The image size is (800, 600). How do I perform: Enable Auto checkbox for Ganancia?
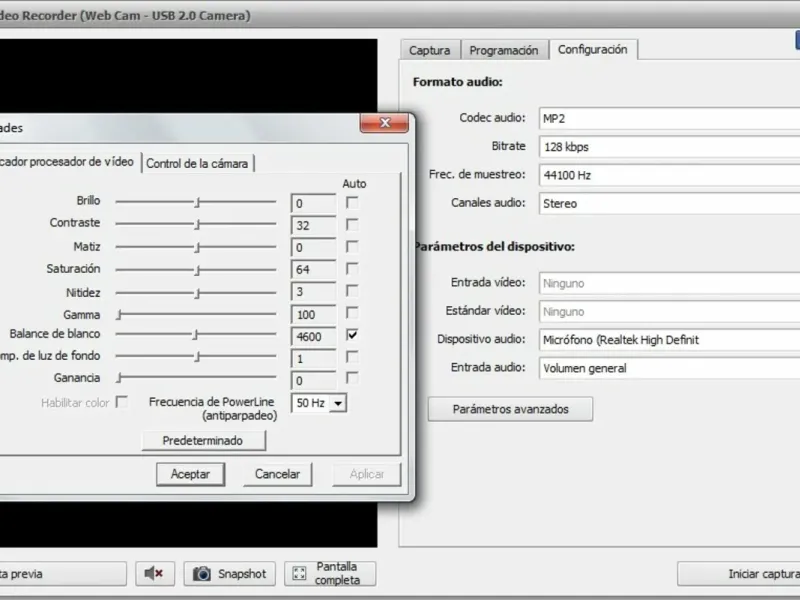[352, 378]
